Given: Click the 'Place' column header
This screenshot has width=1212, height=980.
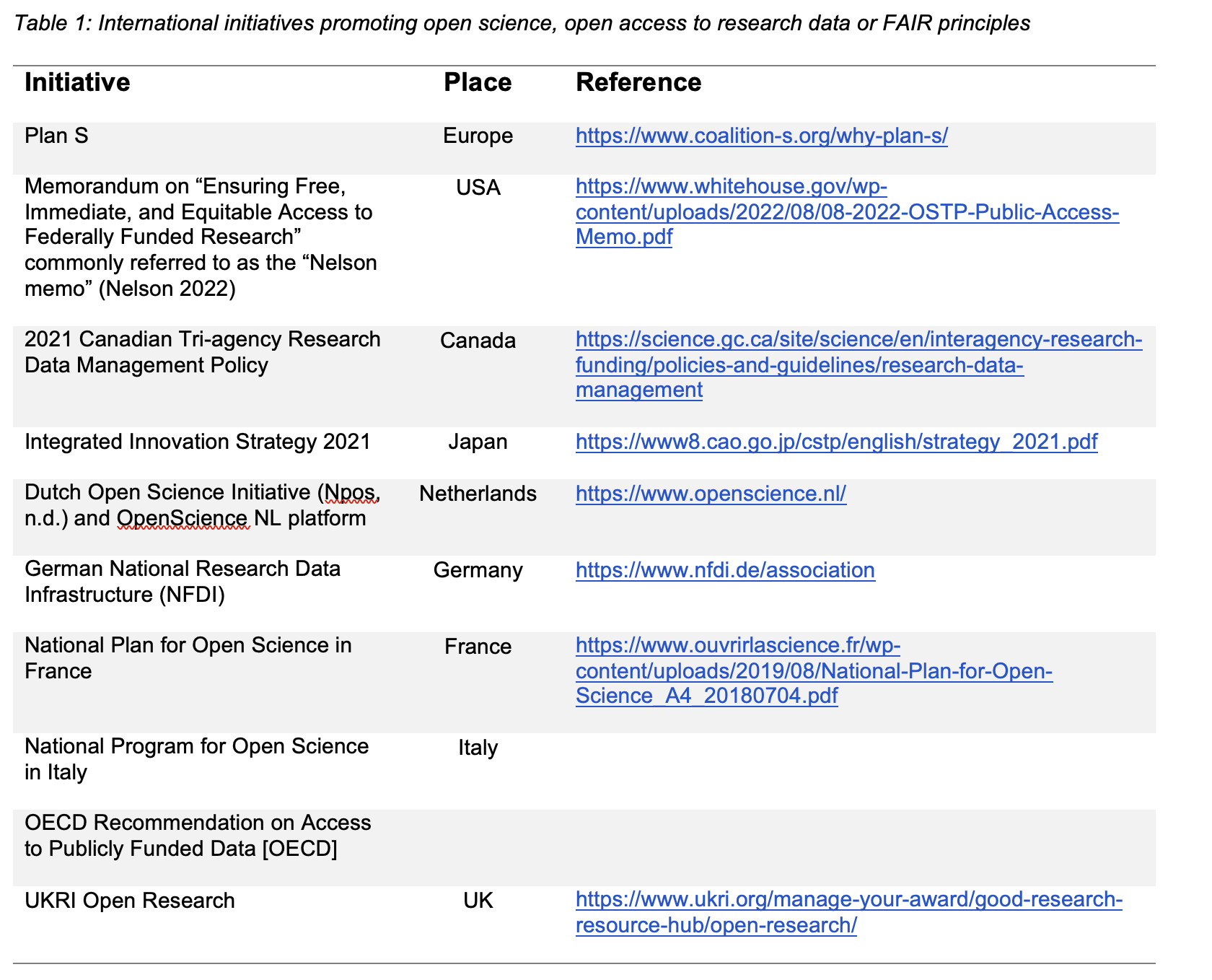Looking at the screenshot, I should 477,82.
